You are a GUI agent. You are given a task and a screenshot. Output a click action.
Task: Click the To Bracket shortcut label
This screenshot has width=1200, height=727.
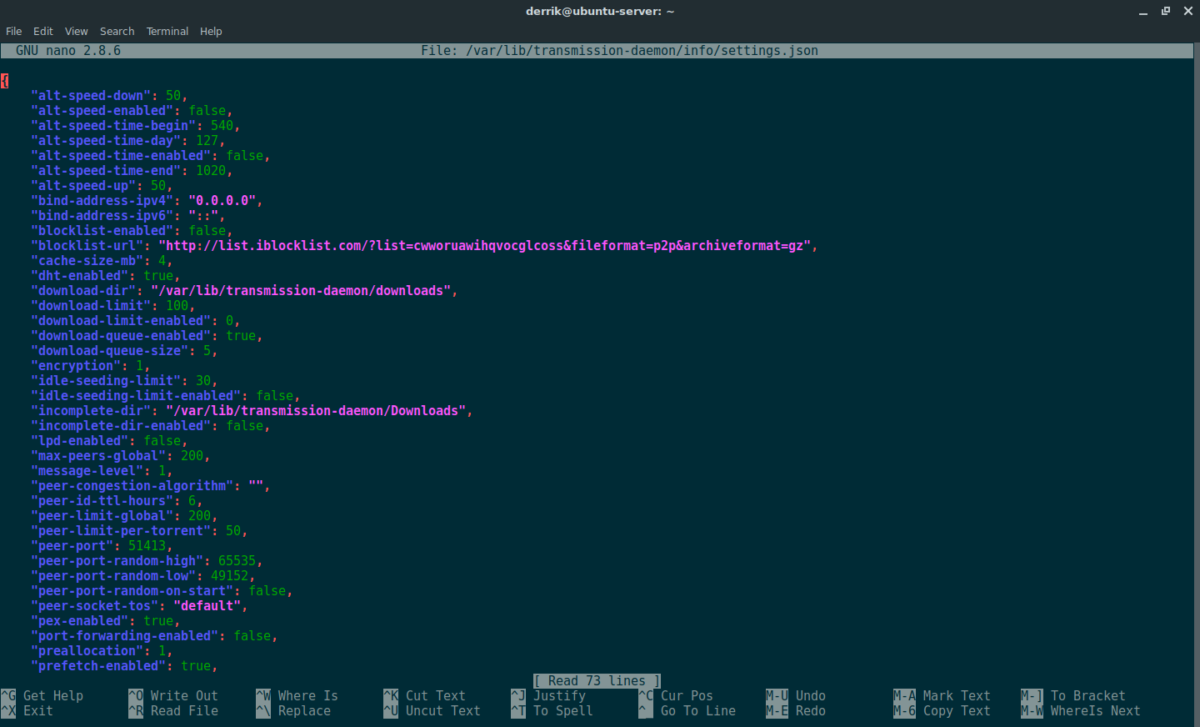(1088, 696)
